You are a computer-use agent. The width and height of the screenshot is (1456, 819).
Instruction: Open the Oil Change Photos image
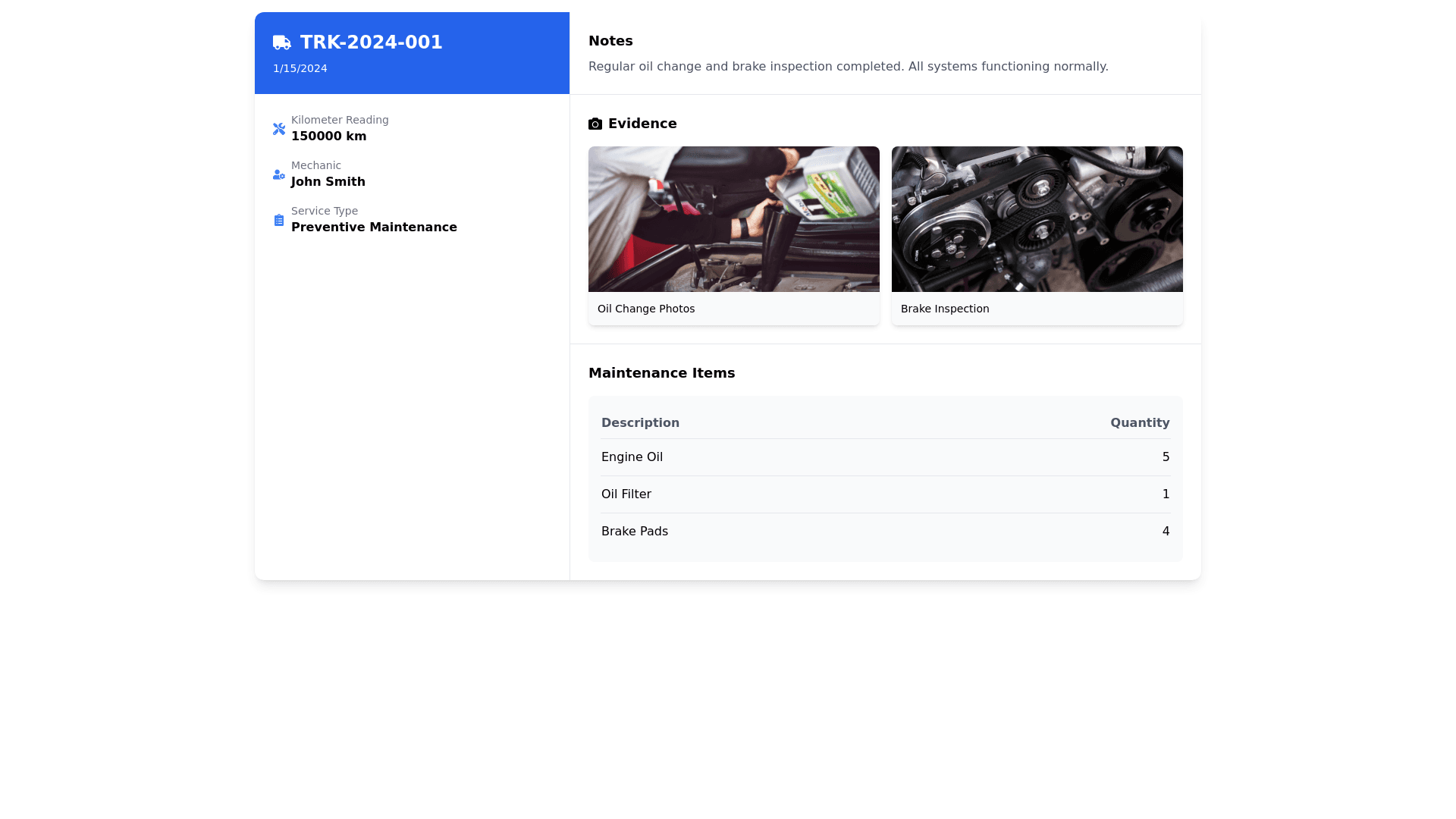(733, 219)
